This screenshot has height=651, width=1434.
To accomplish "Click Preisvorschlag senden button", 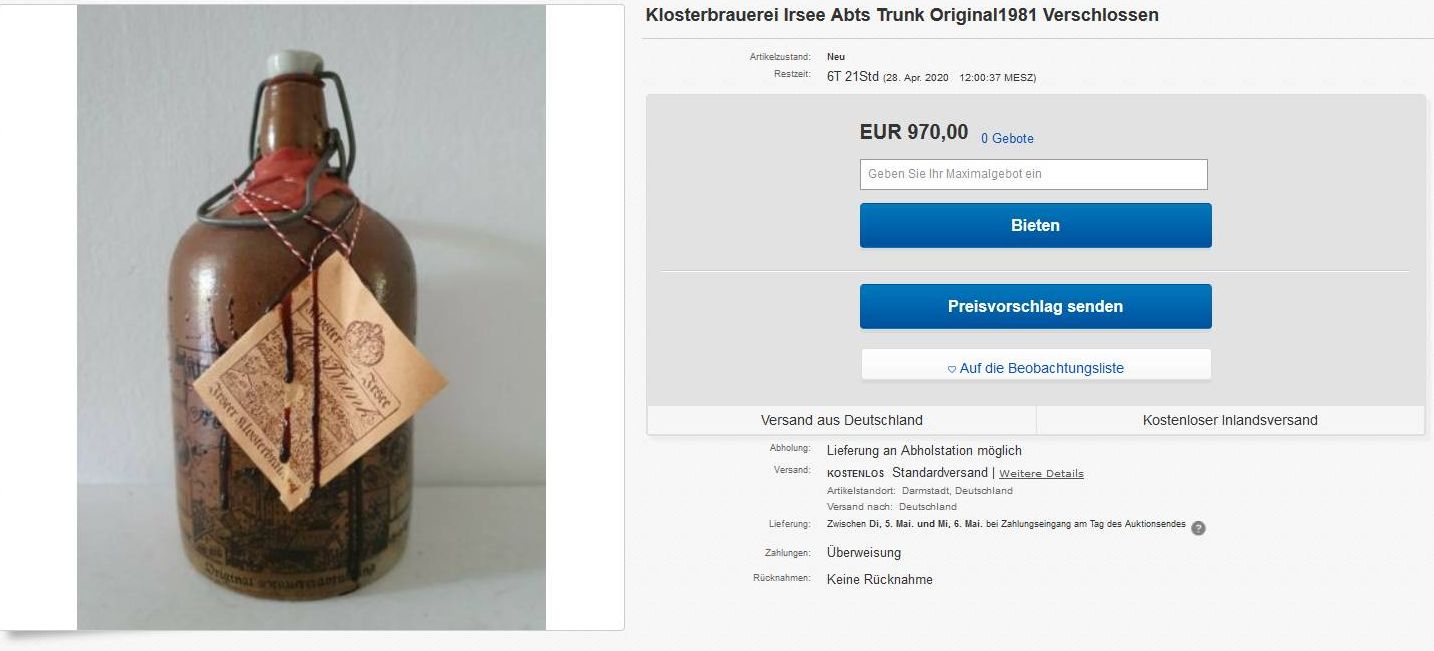I will pyautogui.click(x=1036, y=306).
